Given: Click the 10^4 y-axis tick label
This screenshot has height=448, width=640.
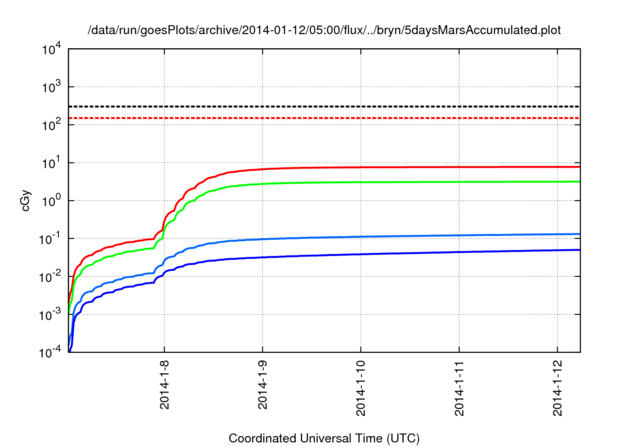Looking at the screenshot, I should click(52, 49).
